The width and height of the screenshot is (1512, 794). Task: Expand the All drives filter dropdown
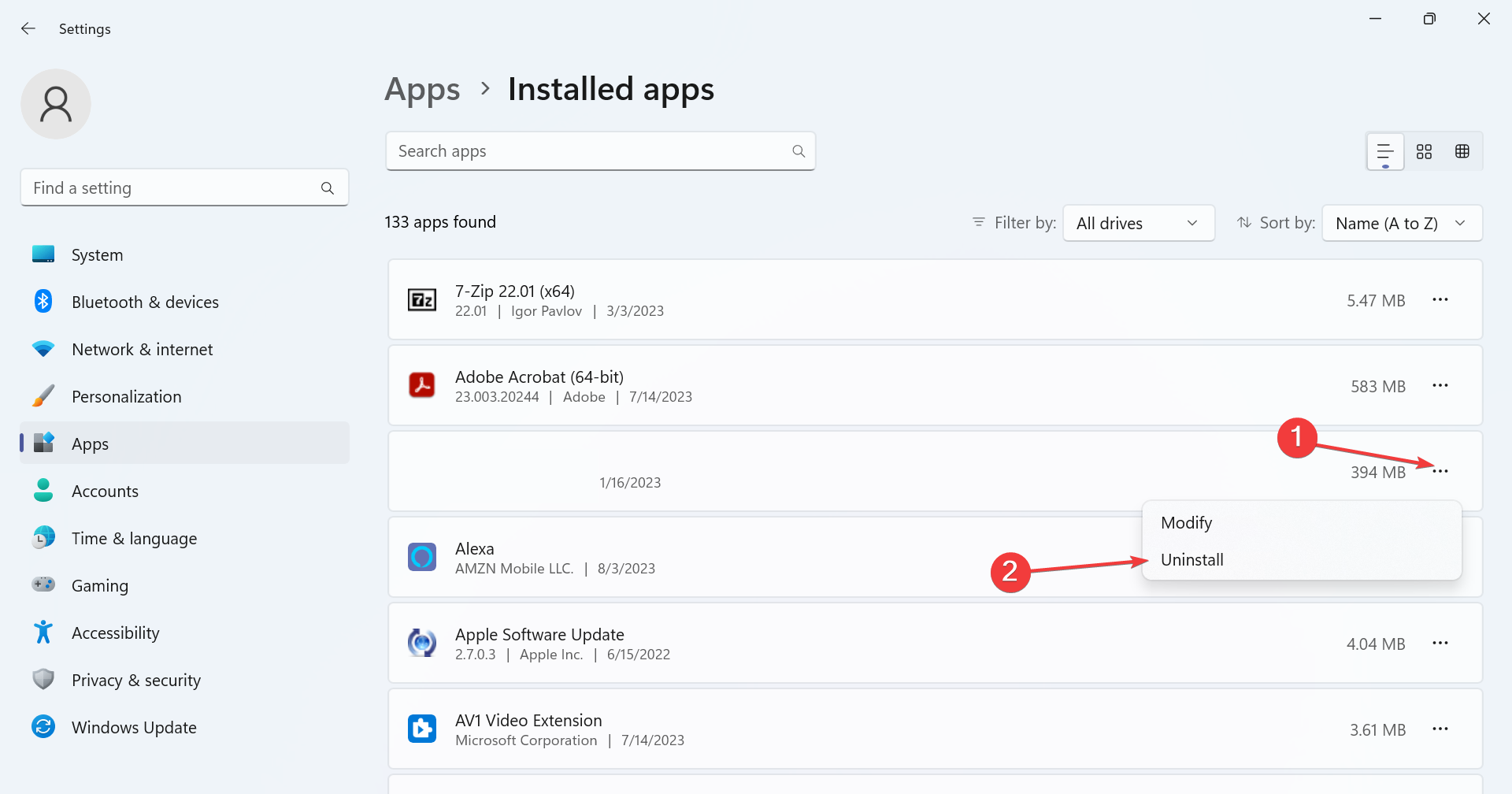[1138, 223]
